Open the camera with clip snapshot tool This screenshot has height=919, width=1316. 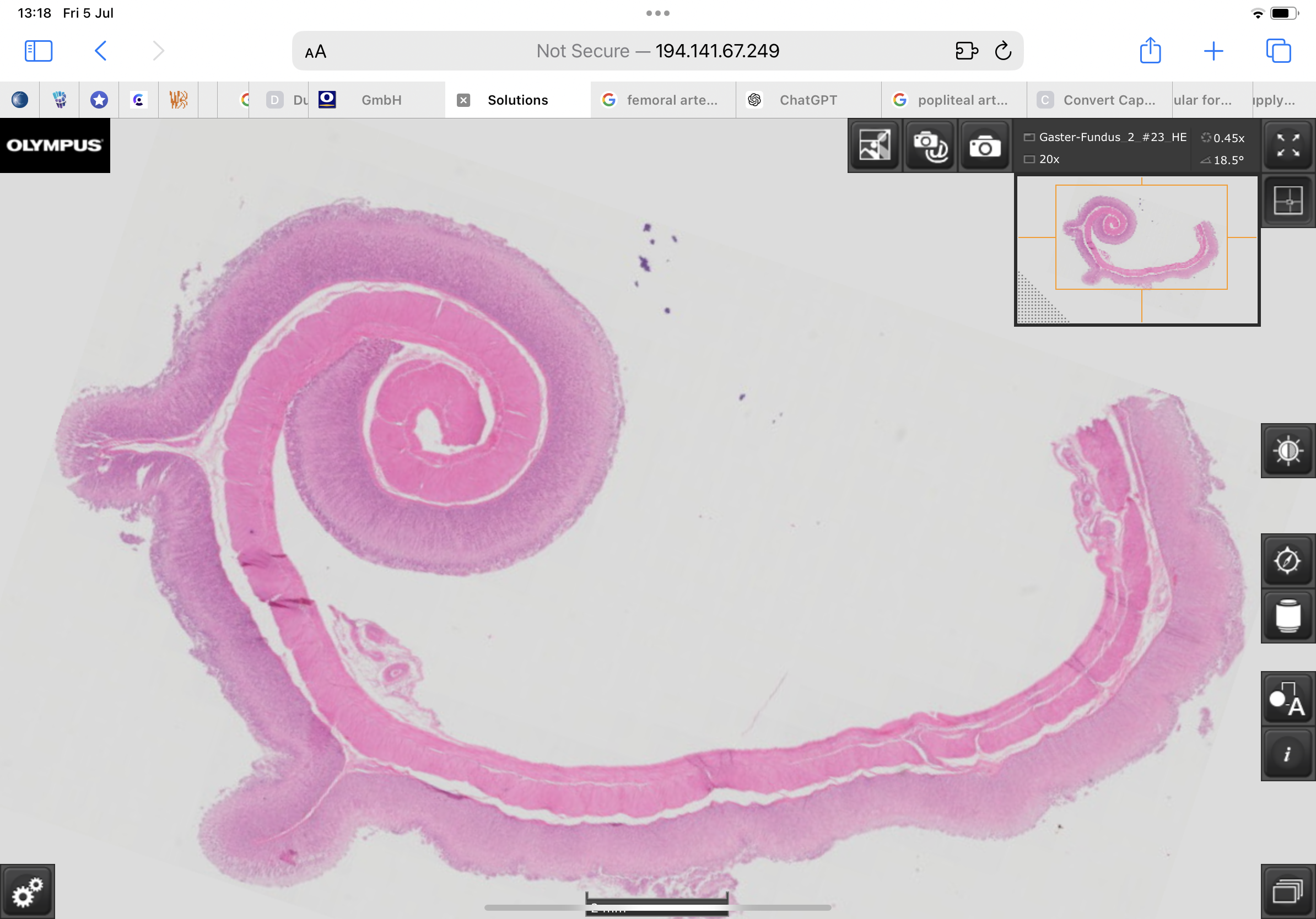pos(929,147)
